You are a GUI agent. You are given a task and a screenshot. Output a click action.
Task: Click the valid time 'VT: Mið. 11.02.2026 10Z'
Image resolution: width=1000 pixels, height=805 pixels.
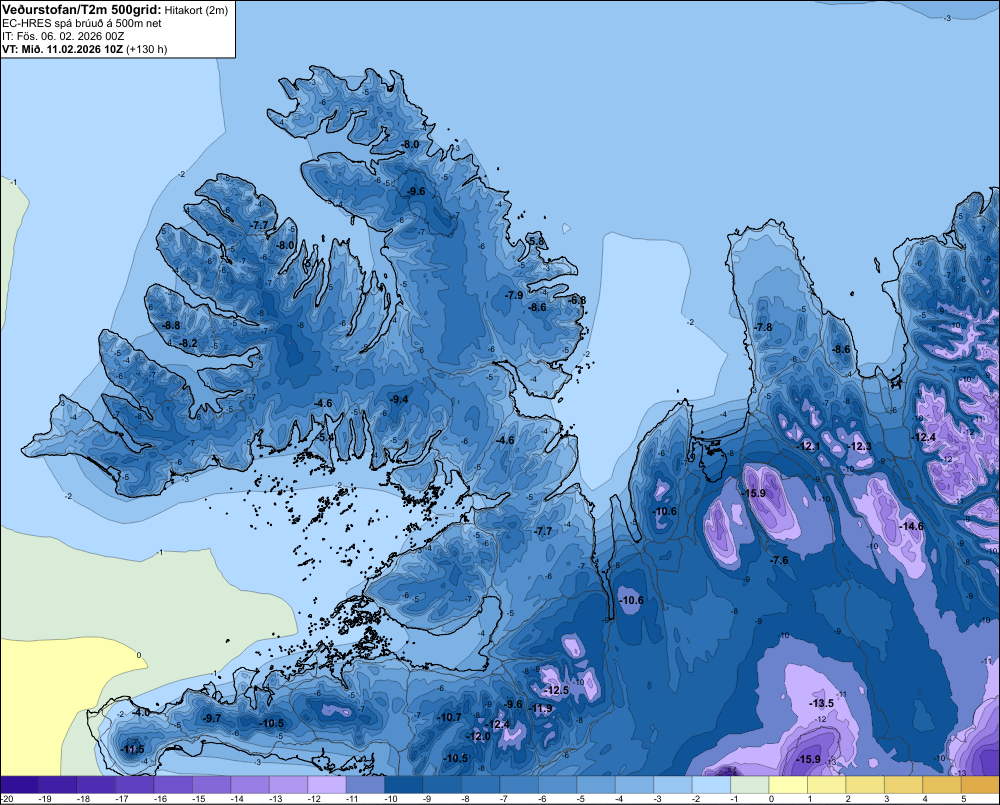click(62, 49)
